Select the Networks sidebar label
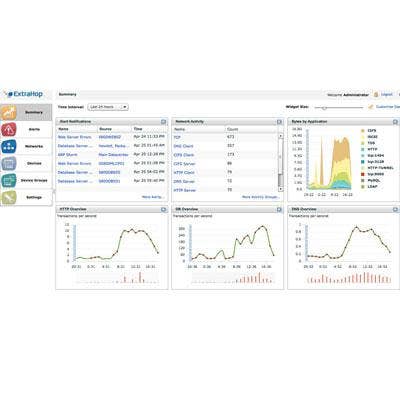This screenshot has width=400, height=400. 34,146
